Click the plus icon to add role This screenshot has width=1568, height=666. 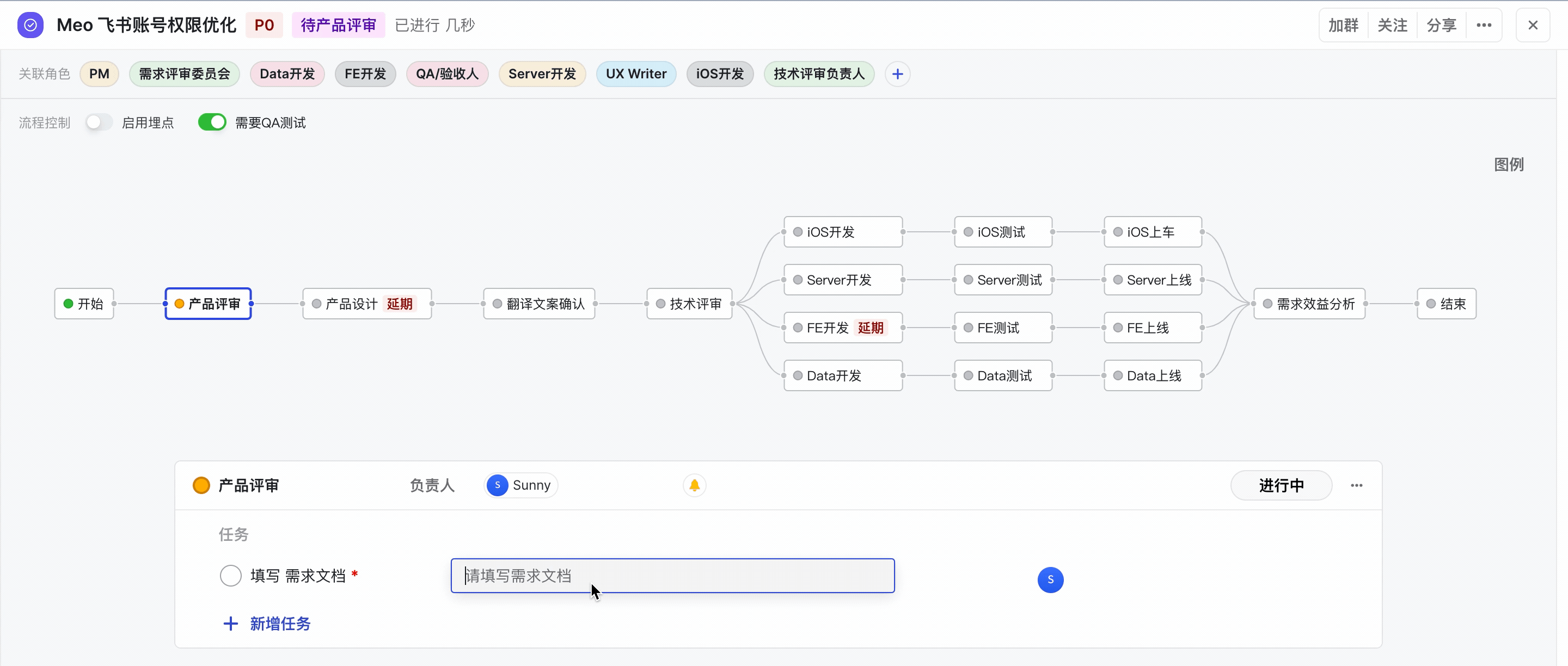[x=897, y=74]
